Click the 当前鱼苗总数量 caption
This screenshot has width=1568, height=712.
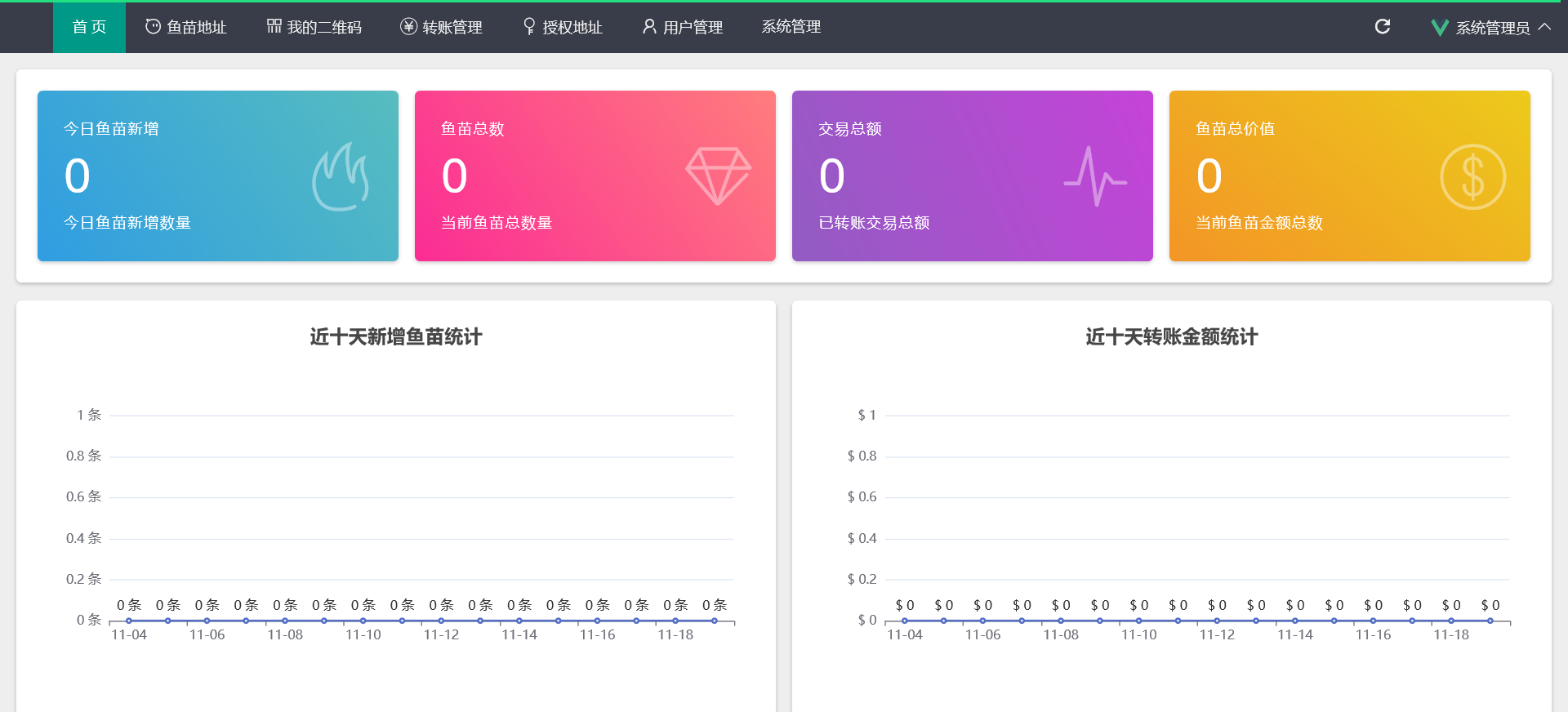click(497, 223)
